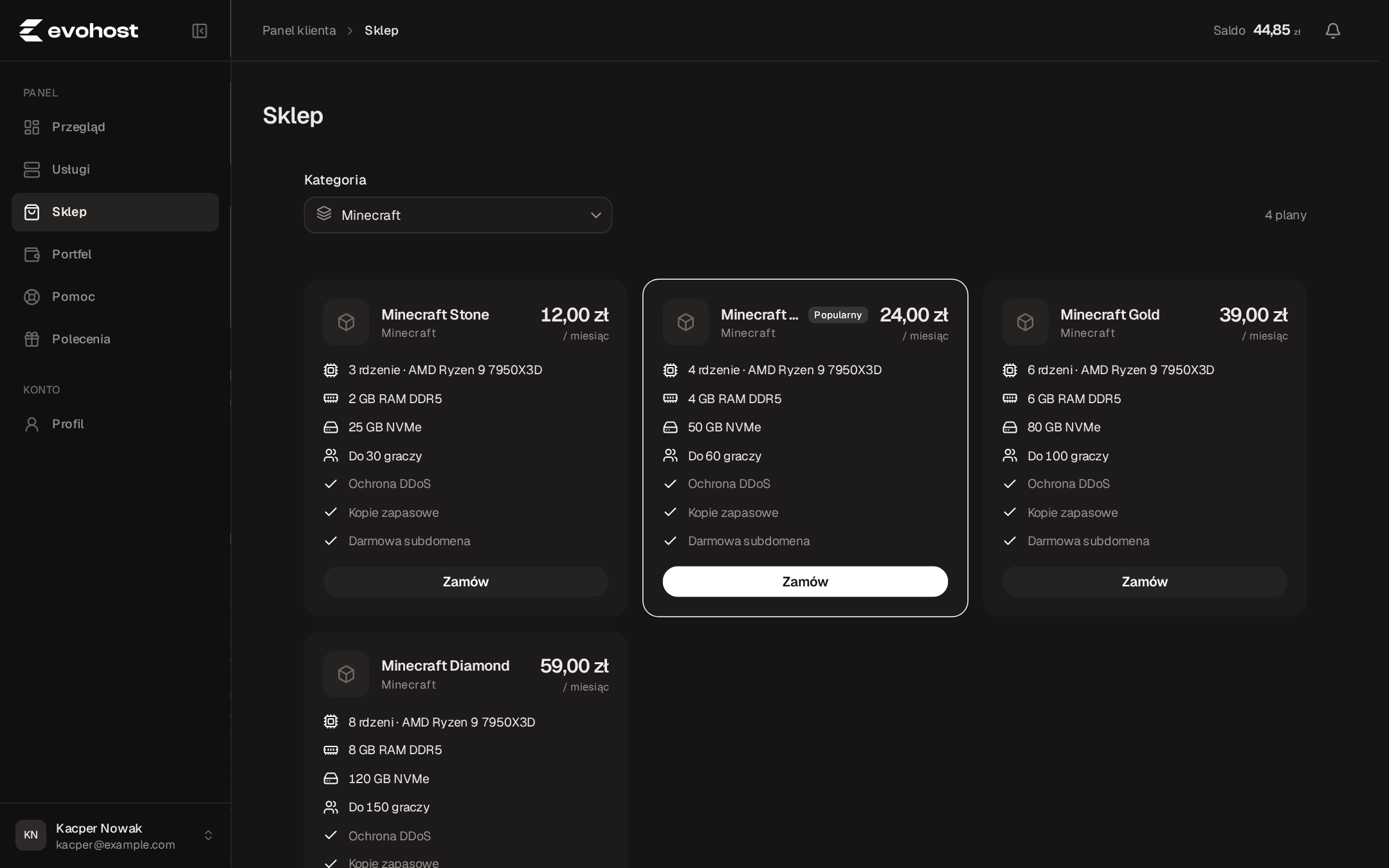Click the RAM icon beside 6 GB RAM DDR5
Image resolution: width=1389 pixels, height=868 pixels.
pyautogui.click(x=1010, y=399)
